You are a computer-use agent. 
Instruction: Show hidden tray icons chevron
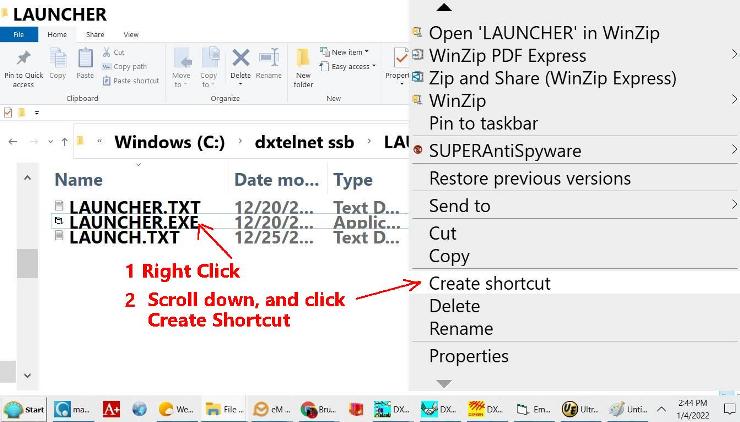[x=661, y=409]
